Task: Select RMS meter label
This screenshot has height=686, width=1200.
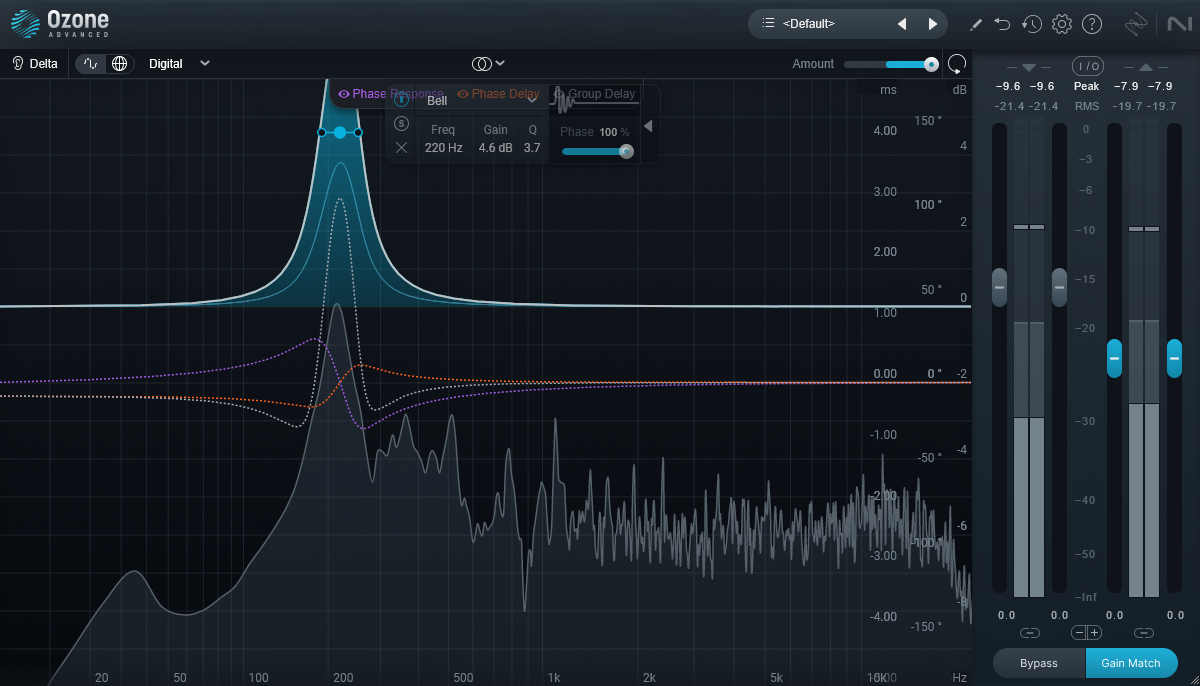Action: tap(1086, 106)
